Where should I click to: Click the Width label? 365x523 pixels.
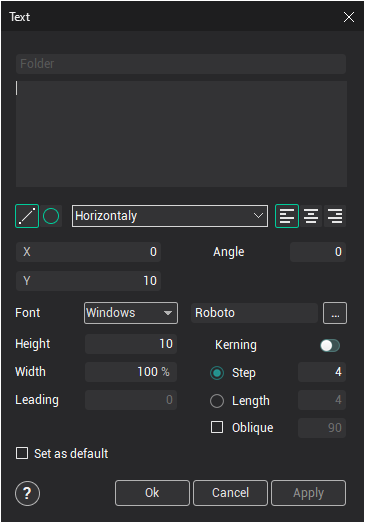tap(30, 372)
